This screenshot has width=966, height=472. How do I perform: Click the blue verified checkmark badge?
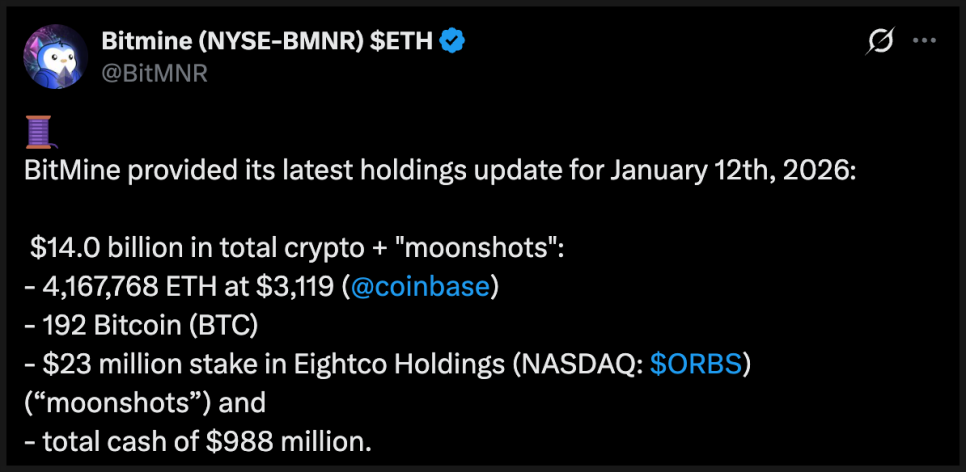[x=453, y=41]
